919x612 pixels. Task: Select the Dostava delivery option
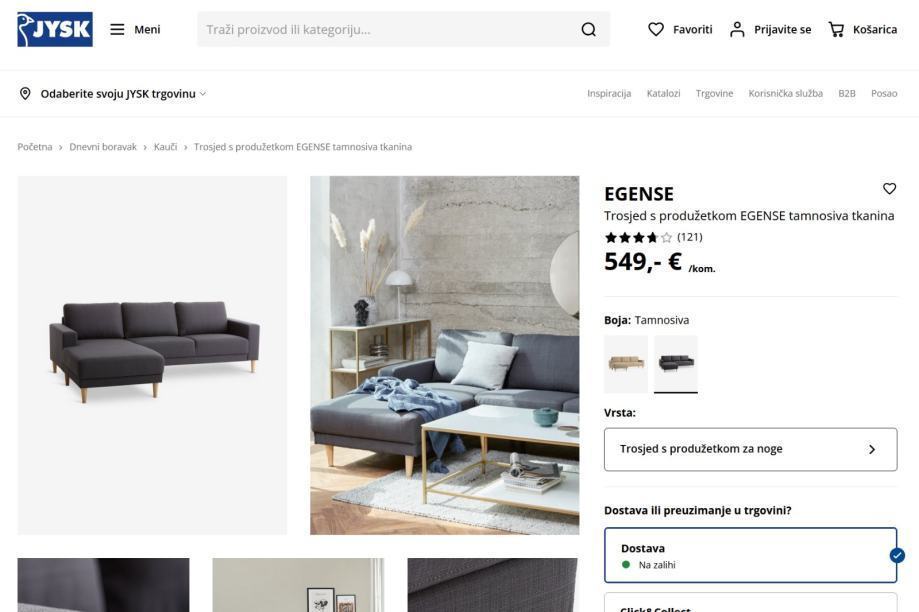(750, 555)
